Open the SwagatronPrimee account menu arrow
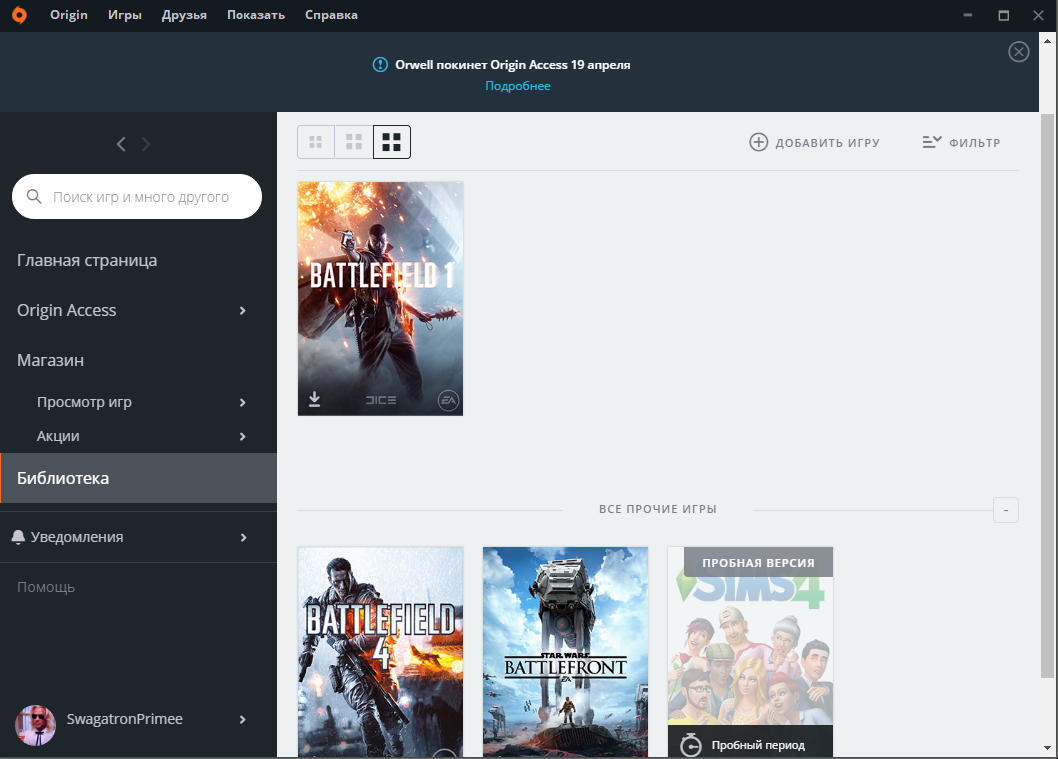The width and height of the screenshot is (1058, 759). [x=242, y=719]
